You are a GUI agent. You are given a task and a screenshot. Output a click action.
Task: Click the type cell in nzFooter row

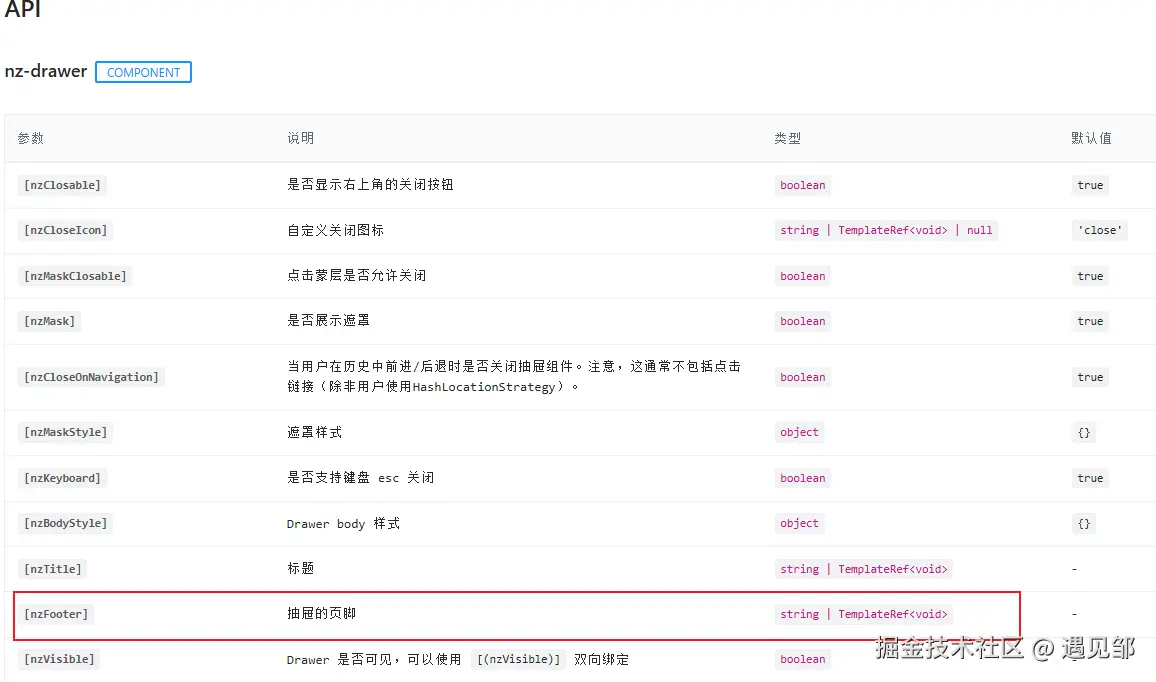(864, 613)
